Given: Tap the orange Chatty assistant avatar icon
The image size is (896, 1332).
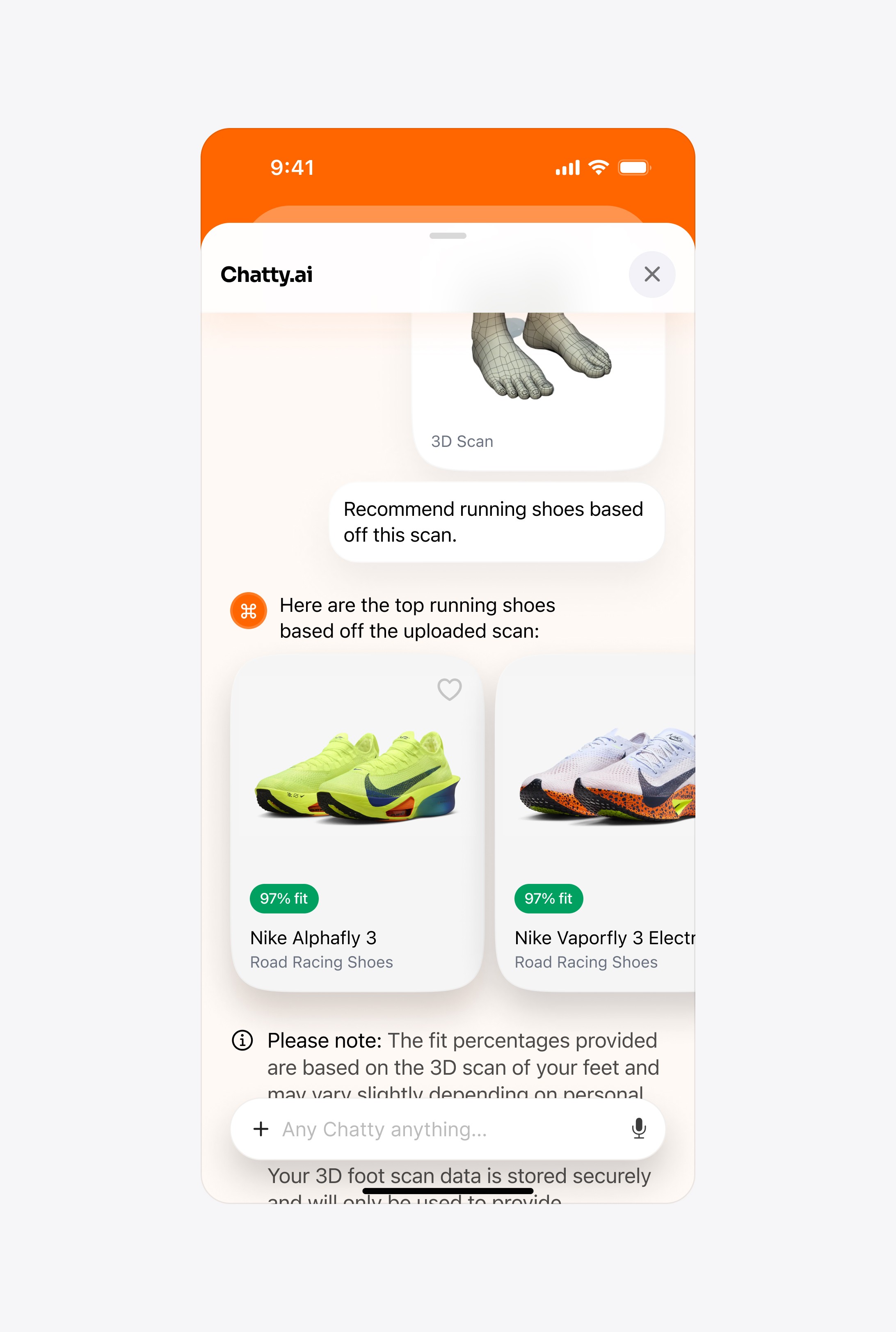Looking at the screenshot, I should pyautogui.click(x=248, y=610).
